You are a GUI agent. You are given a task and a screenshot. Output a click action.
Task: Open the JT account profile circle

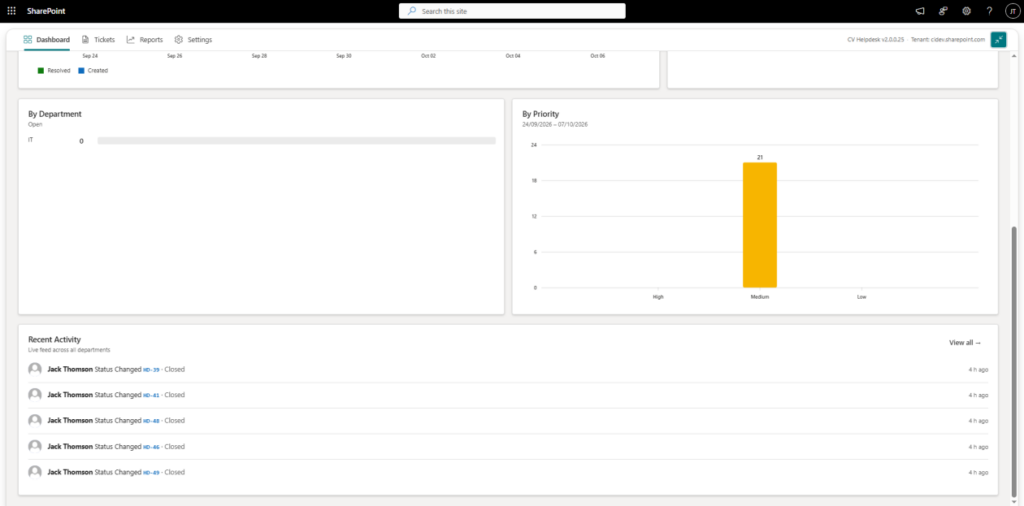tap(1012, 11)
